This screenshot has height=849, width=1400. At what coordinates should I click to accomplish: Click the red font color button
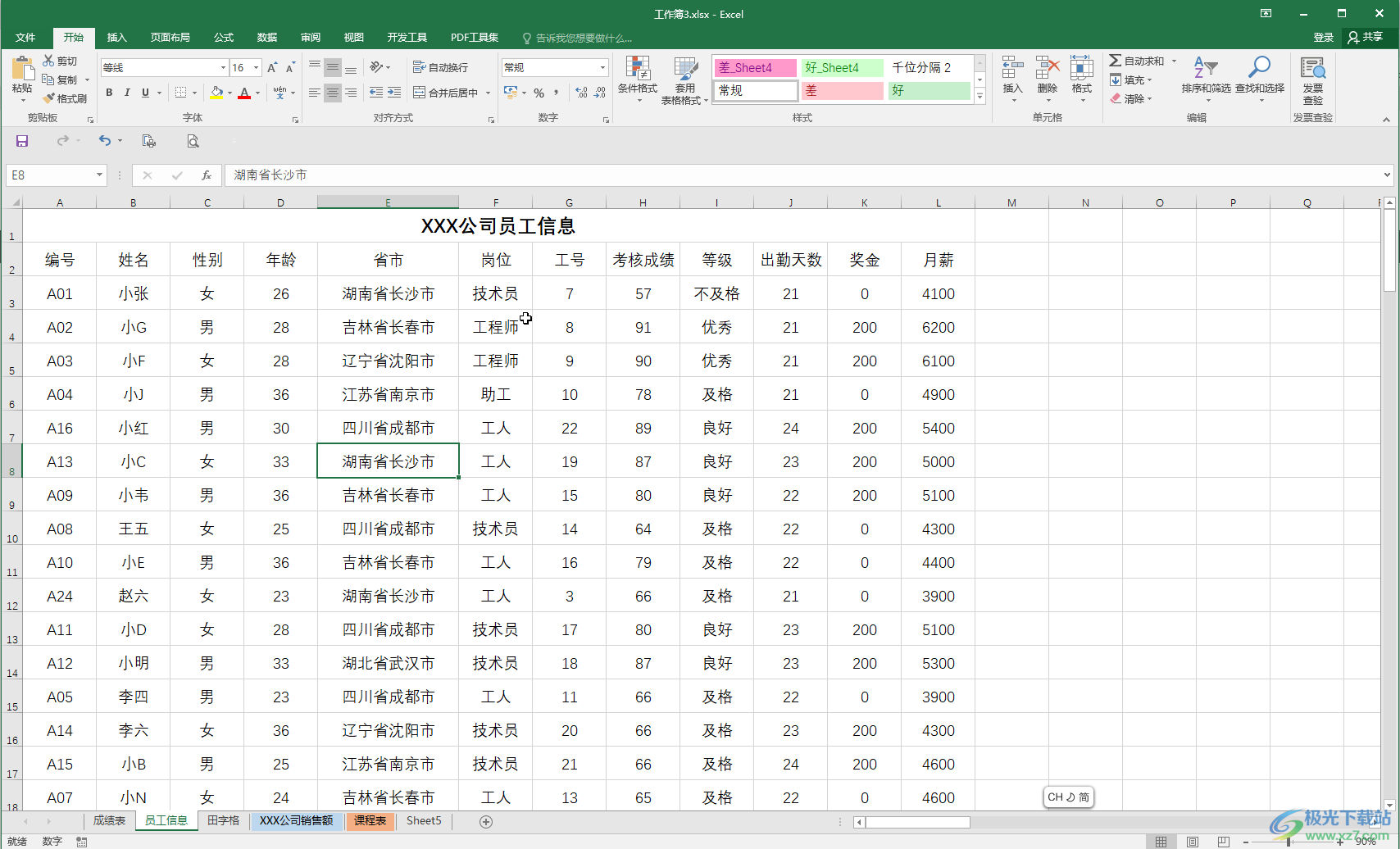coord(244,93)
